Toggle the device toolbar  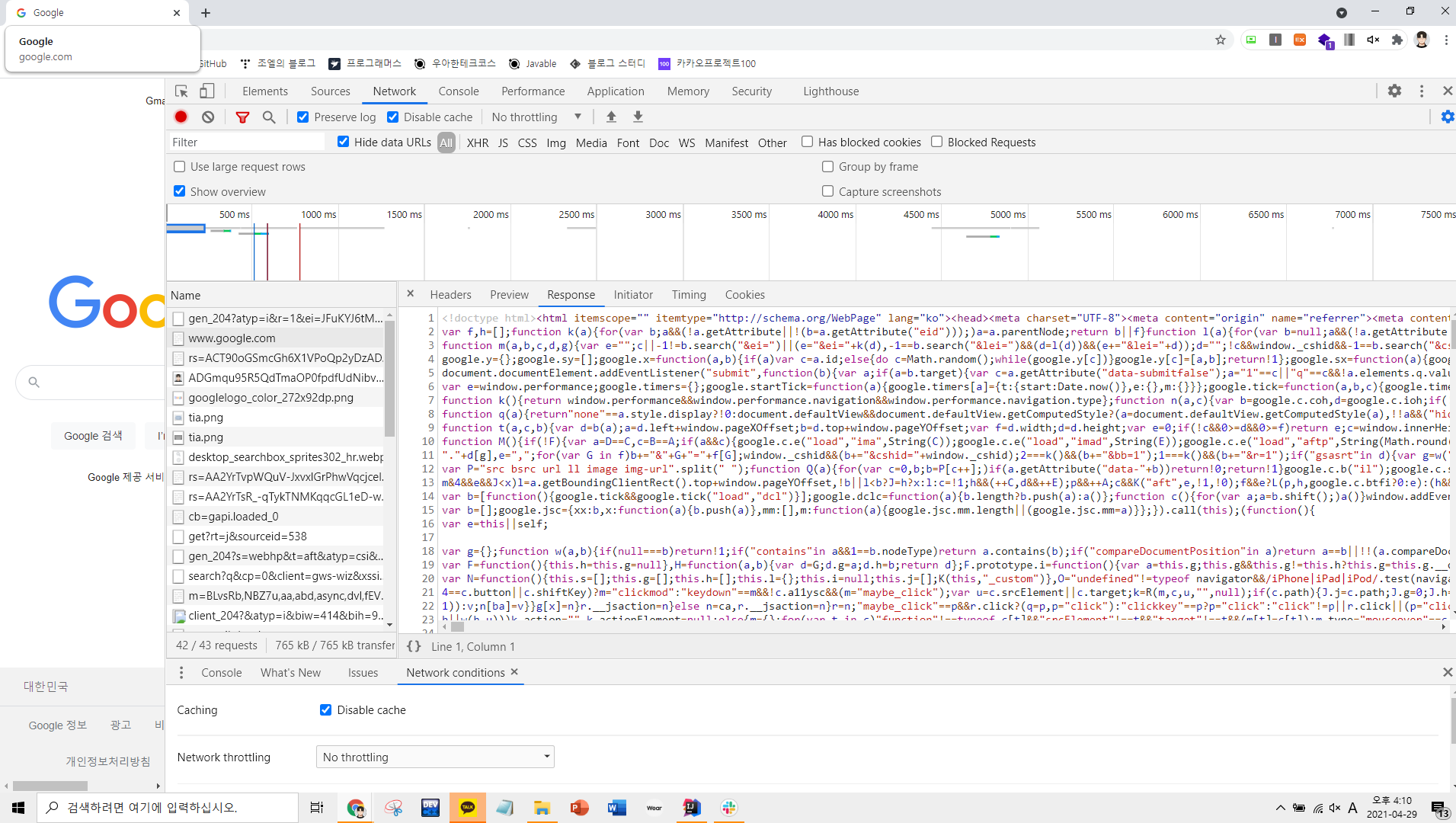click(x=207, y=91)
